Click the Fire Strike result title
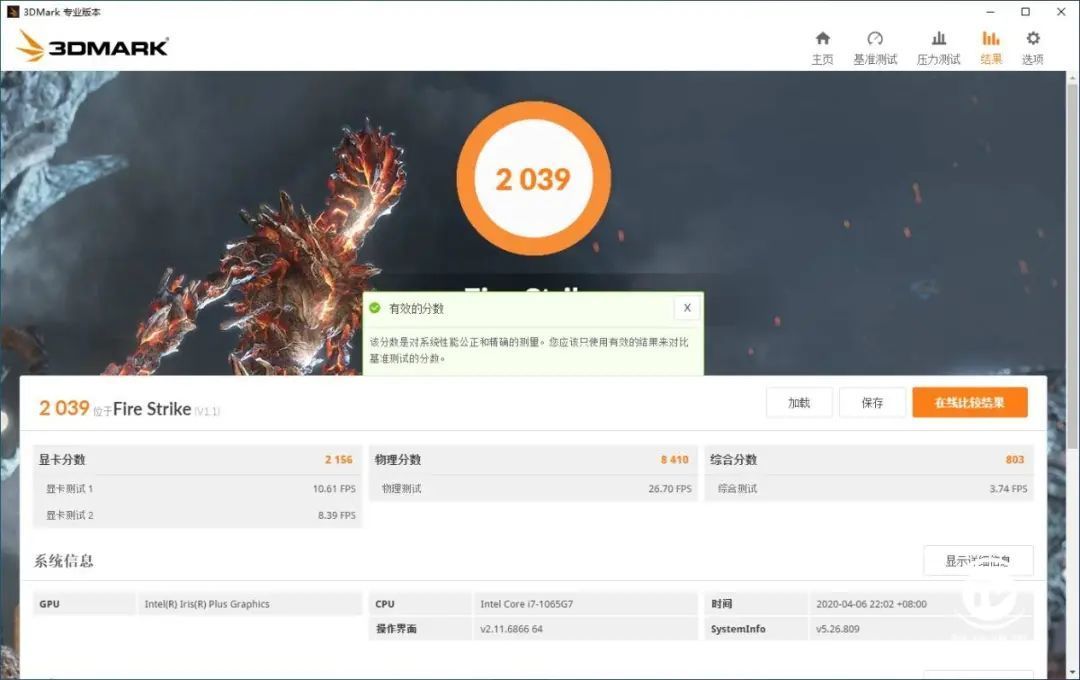1080x680 pixels. point(152,409)
